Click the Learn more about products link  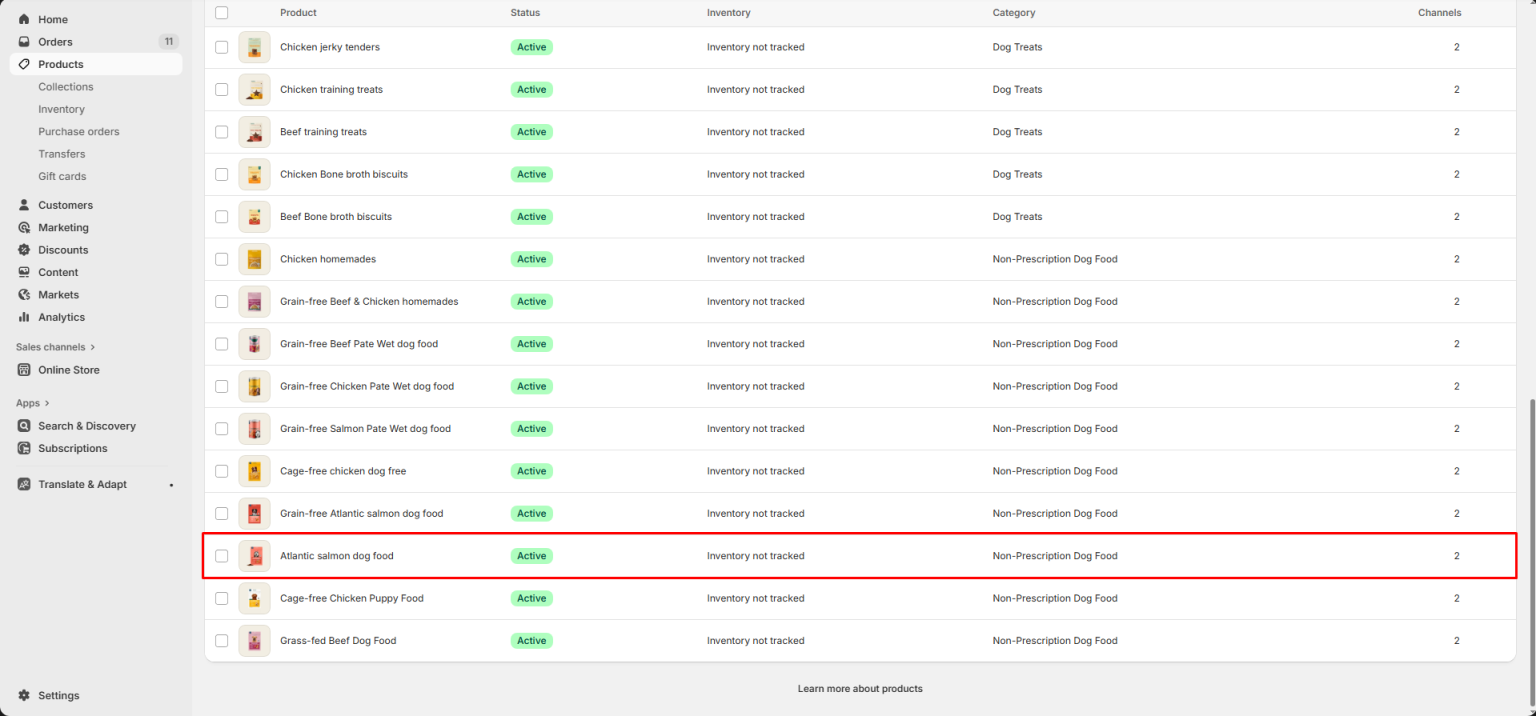[860, 688]
